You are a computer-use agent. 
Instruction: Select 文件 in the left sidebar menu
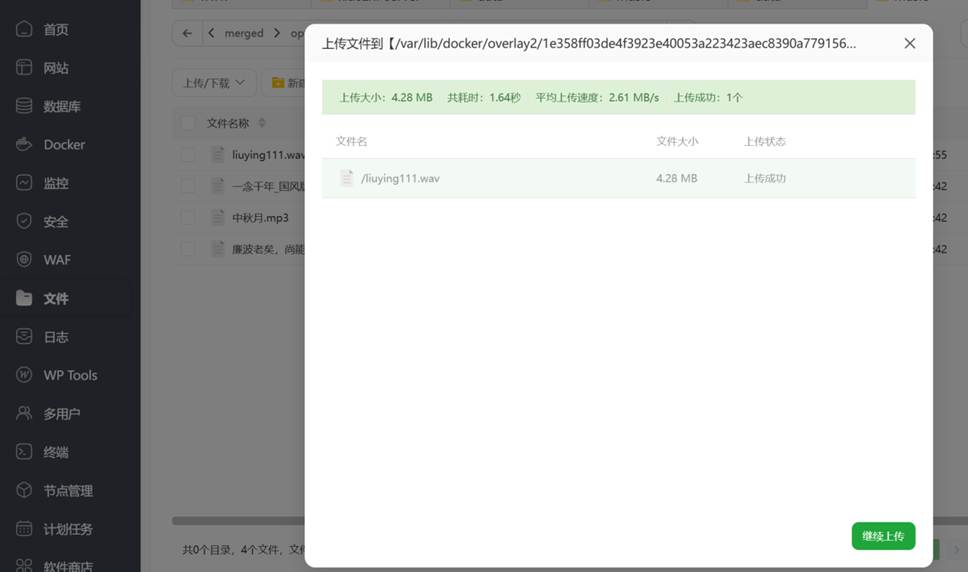coord(56,298)
